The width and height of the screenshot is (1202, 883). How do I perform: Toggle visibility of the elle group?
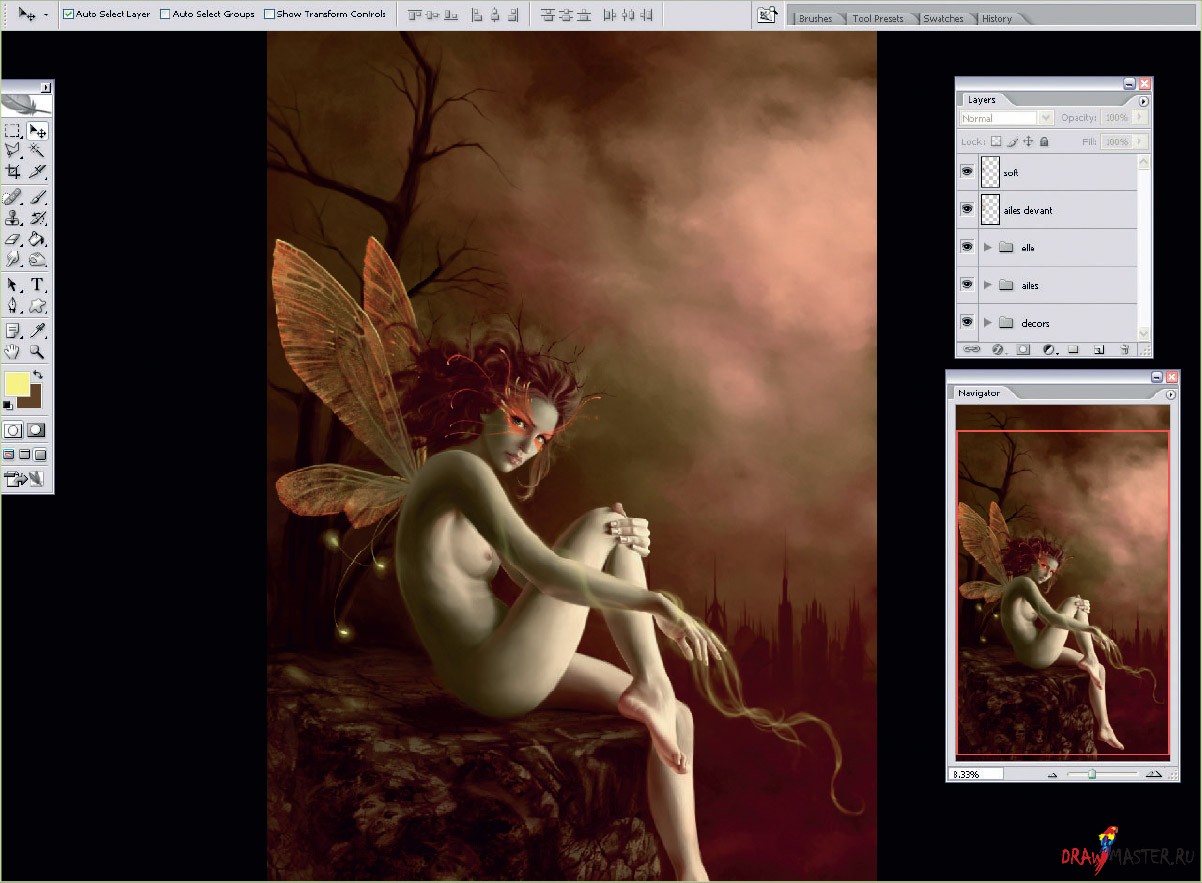click(967, 247)
